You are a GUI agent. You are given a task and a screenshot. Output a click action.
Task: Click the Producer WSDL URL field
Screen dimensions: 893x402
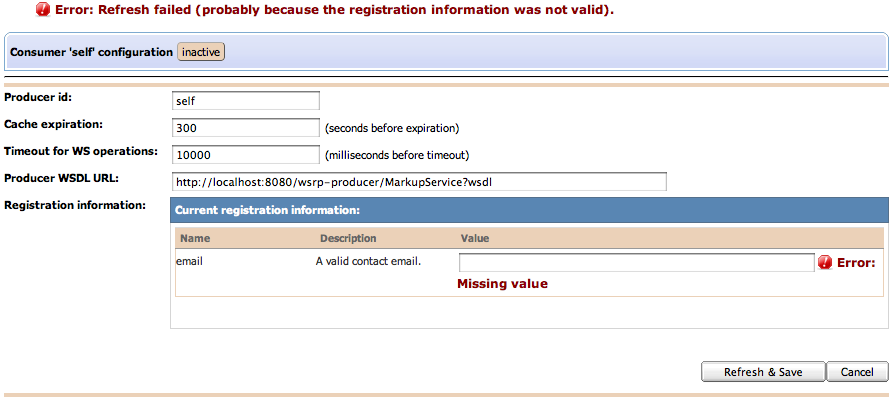pos(418,182)
